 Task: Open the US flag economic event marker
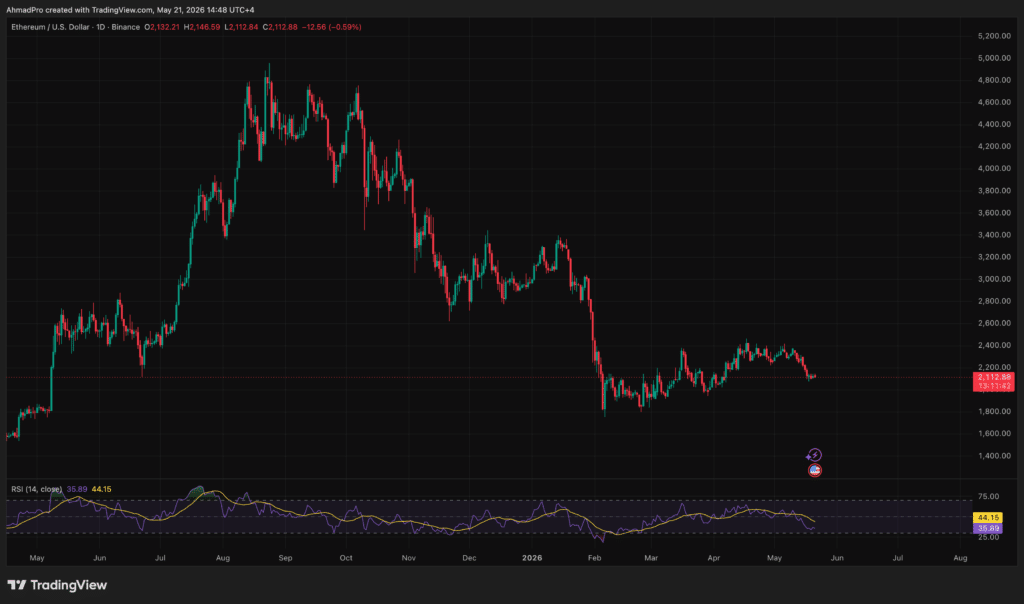[x=814, y=470]
